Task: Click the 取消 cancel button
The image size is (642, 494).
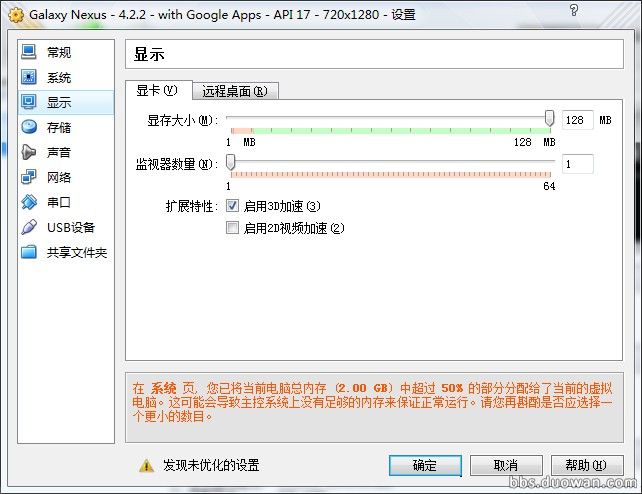Action: pos(506,465)
